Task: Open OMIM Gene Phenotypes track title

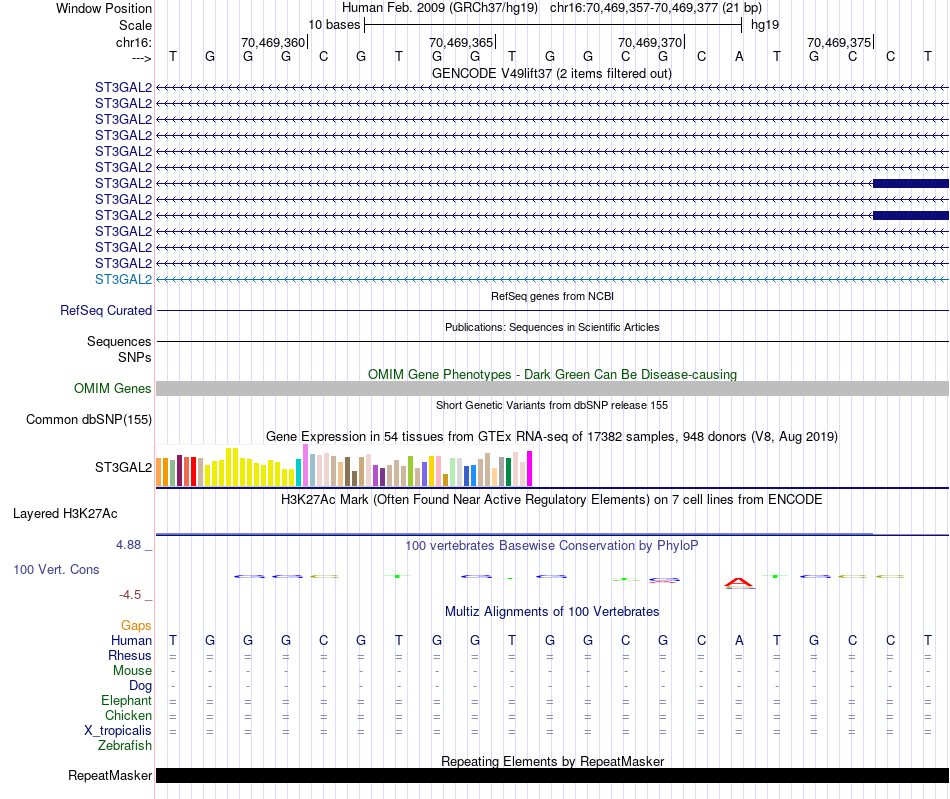Action: click(x=552, y=374)
